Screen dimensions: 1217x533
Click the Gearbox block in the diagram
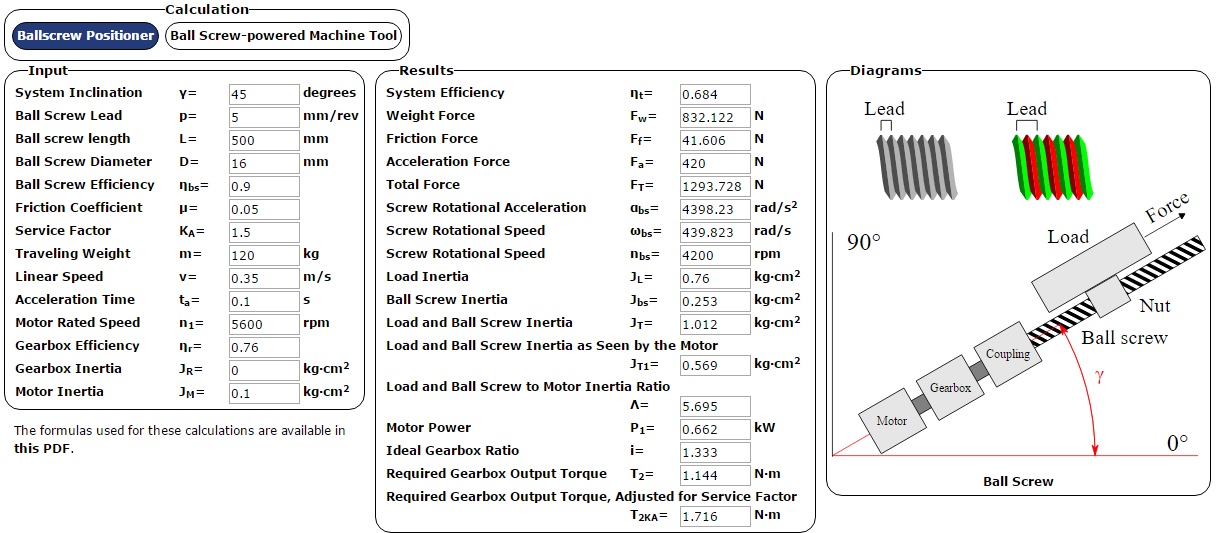click(950, 387)
